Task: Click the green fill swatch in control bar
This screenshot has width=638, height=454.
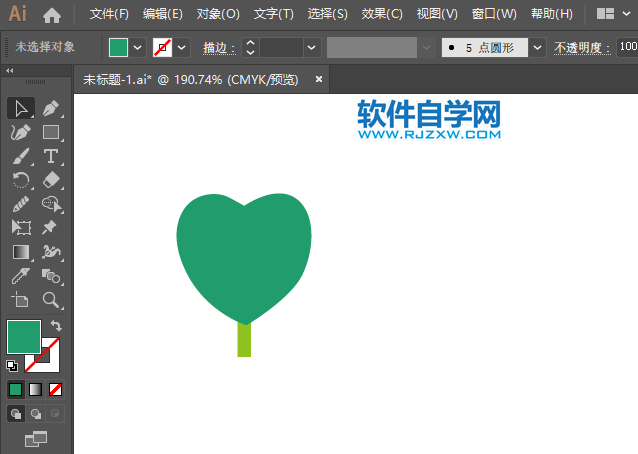Action: 118,48
